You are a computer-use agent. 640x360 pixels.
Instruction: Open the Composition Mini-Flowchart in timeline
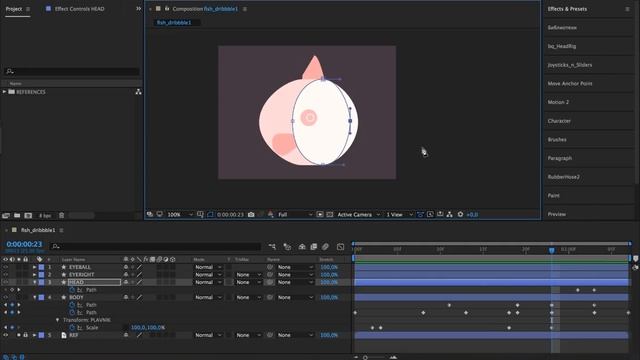point(272,247)
